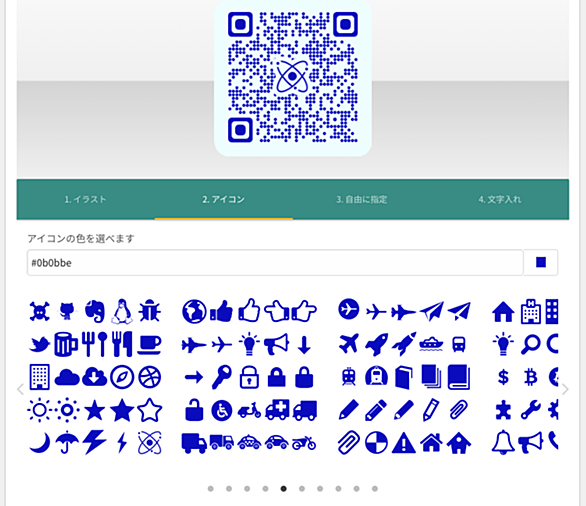Go to previous icon page arrow
Viewport: 586px width, 506px height.
21,389
